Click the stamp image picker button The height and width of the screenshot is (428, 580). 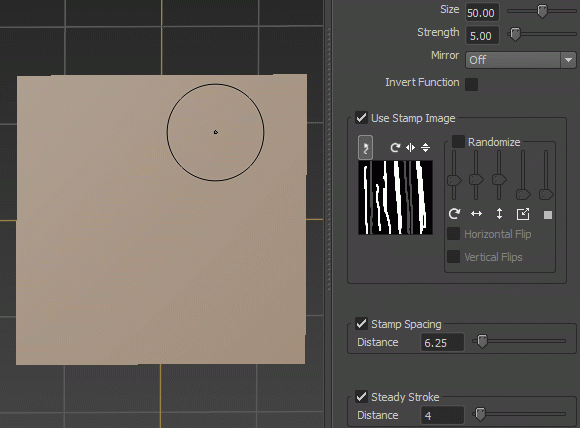coord(365,148)
